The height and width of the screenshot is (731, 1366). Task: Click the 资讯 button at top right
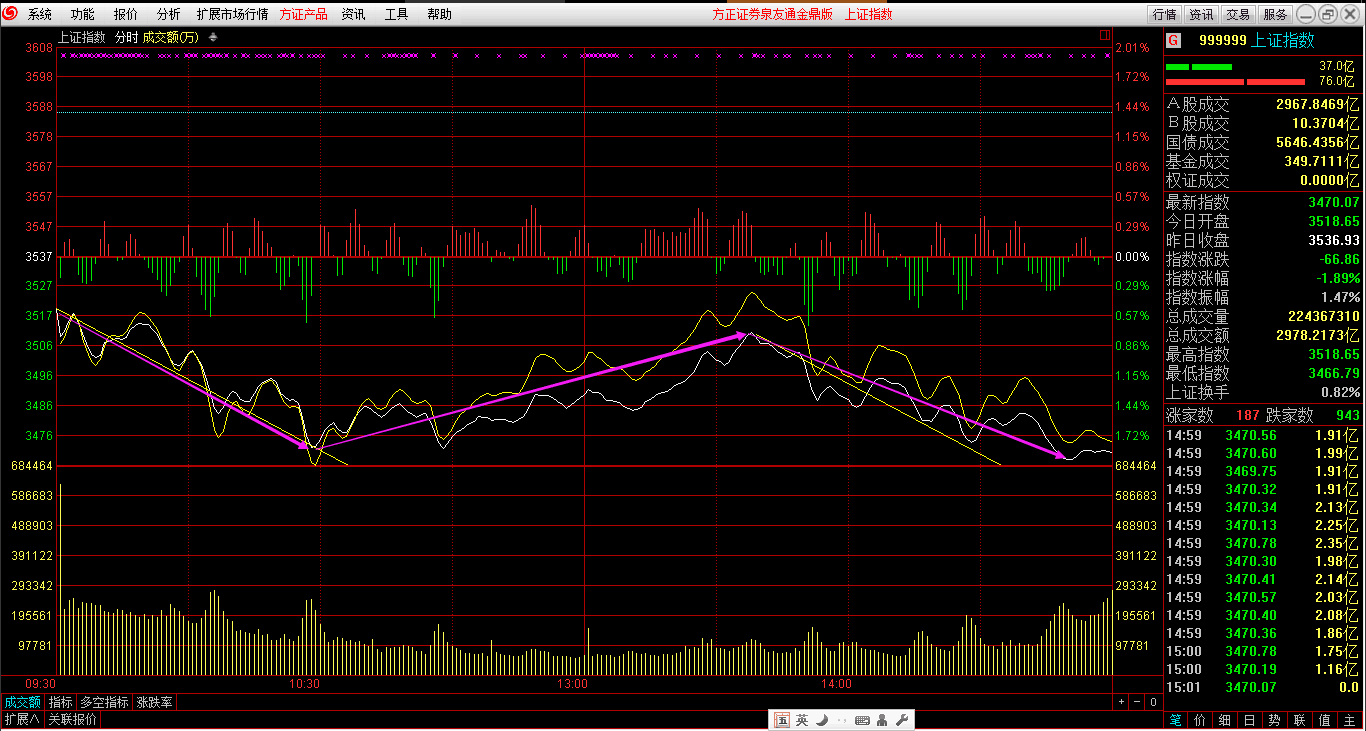[1201, 14]
